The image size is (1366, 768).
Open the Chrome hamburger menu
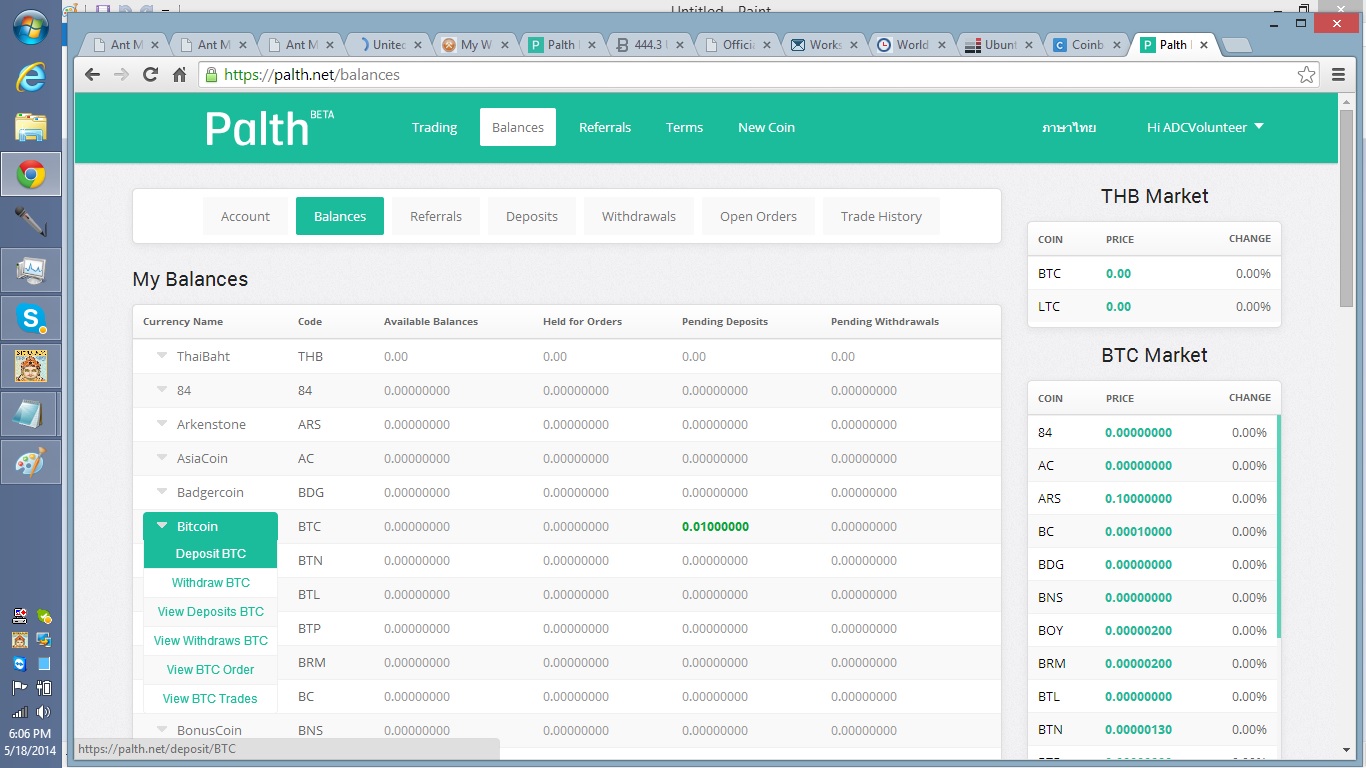(x=1339, y=74)
